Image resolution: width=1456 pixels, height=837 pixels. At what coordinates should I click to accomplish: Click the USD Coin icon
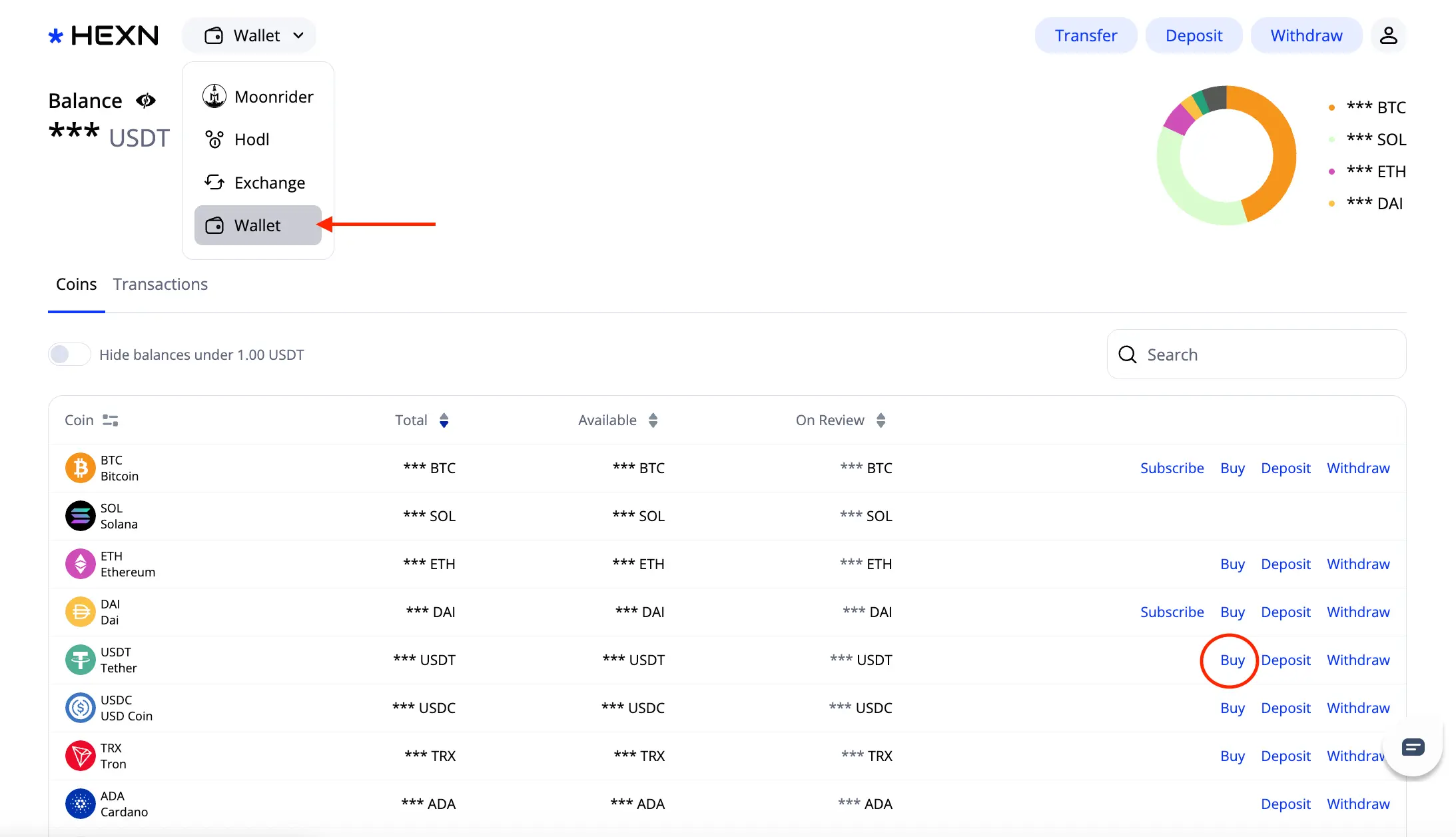click(81, 708)
